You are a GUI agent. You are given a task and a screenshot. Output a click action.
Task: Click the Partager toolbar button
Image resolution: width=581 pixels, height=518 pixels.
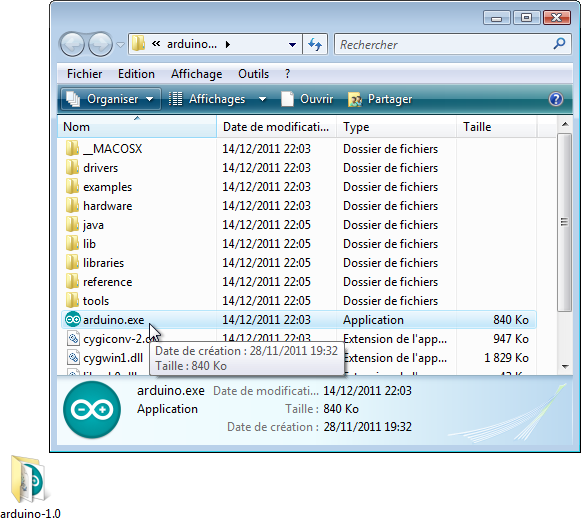click(x=380, y=99)
